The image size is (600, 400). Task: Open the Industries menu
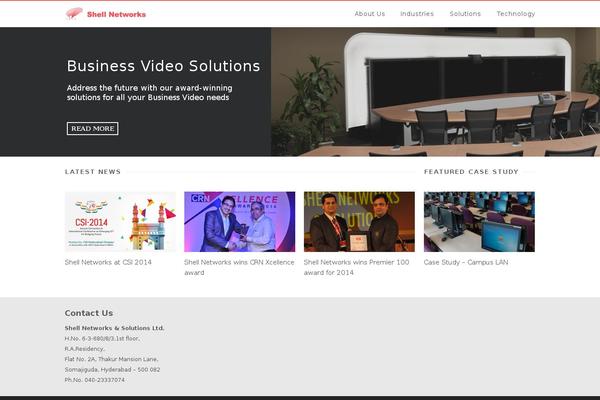(417, 14)
